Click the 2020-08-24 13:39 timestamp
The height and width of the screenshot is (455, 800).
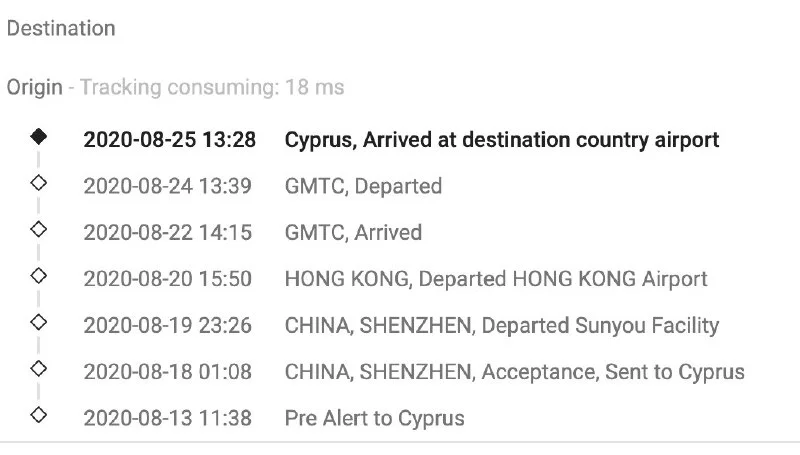coord(168,186)
